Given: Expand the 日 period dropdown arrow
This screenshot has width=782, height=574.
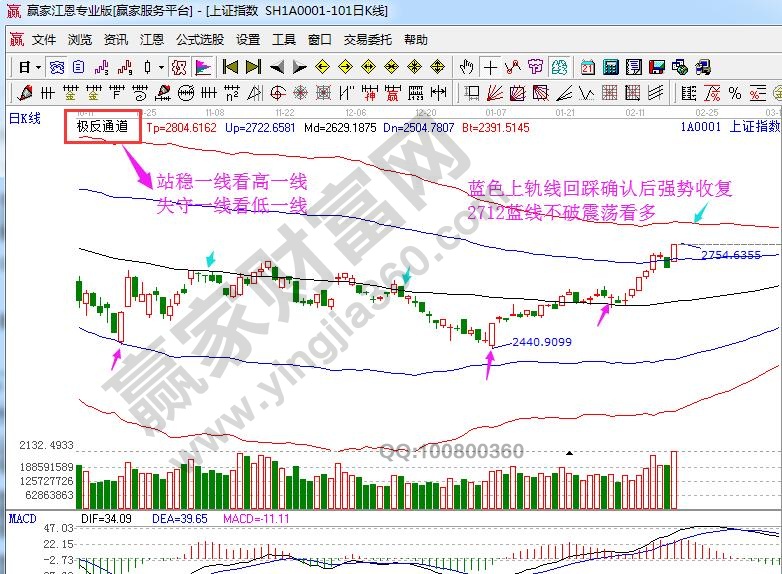Looking at the screenshot, I should click(x=38, y=68).
